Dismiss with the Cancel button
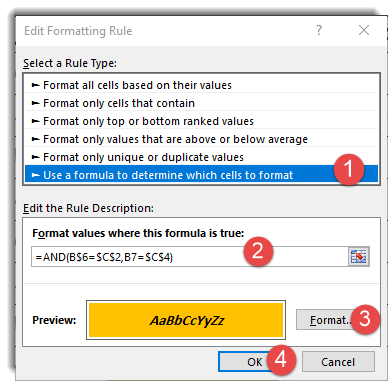Viewport: 388px width, 381px height. point(338,362)
